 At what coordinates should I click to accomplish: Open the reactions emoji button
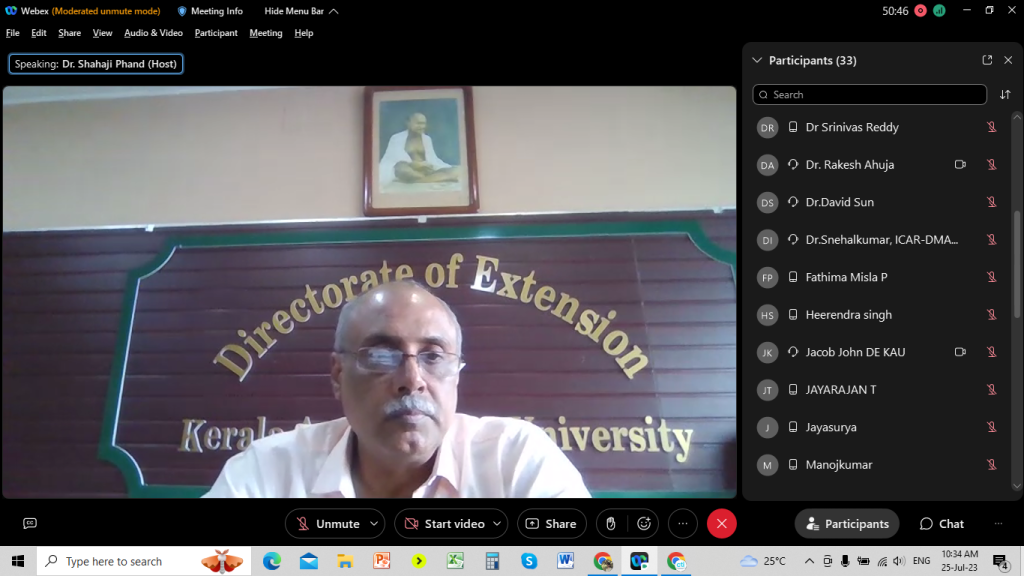[644, 524]
